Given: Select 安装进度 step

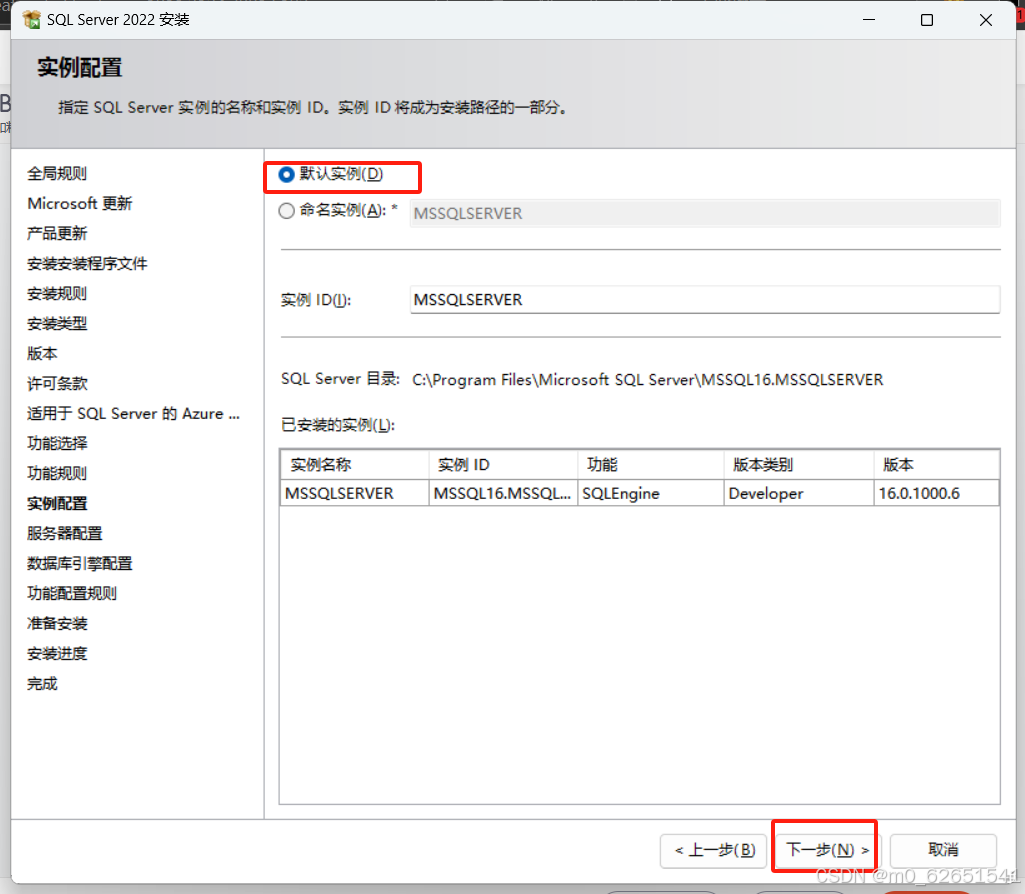Looking at the screenshot, I should click(57, 654).
